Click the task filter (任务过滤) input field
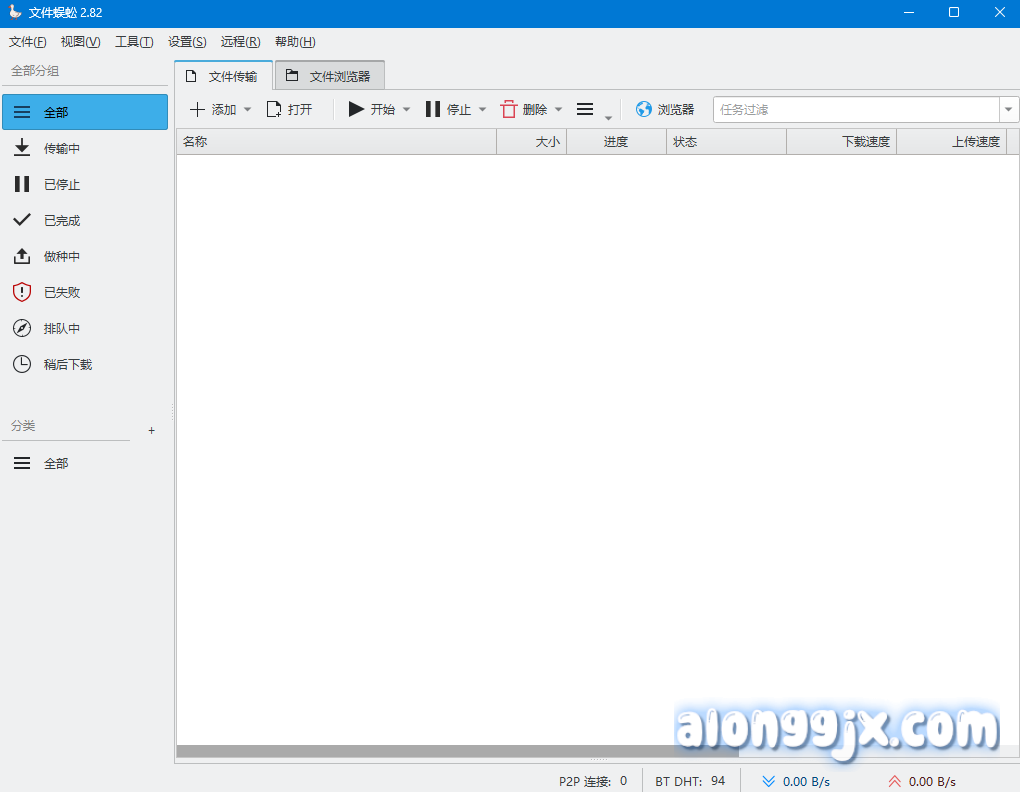 [x=855, y=110]
